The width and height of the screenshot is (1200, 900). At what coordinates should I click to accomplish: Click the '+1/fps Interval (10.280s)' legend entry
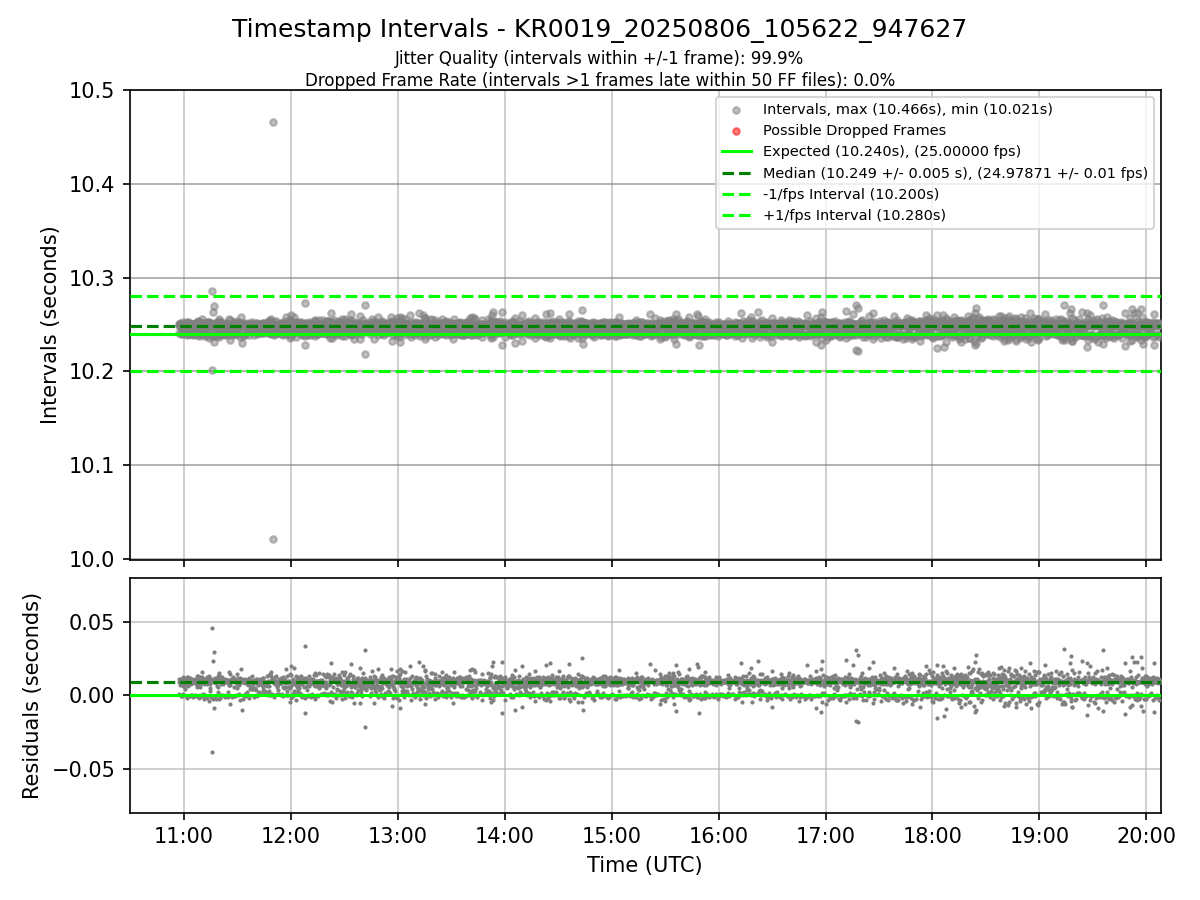coord(854,214)
